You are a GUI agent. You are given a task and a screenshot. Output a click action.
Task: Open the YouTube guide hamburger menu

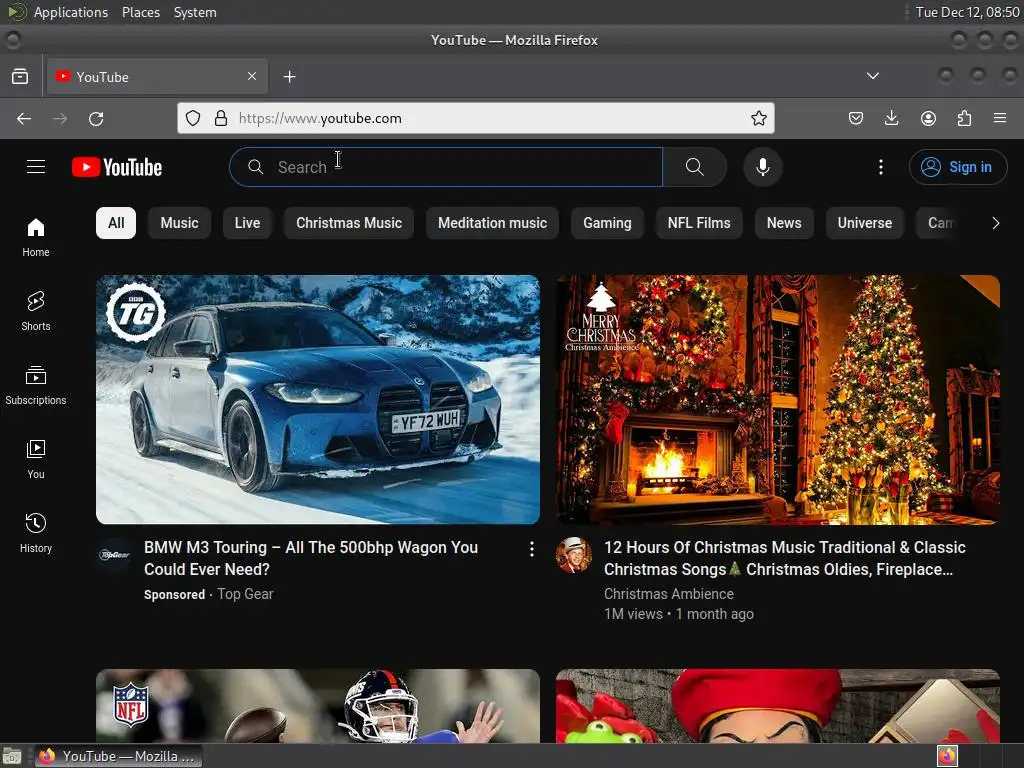tap(36, 167)
